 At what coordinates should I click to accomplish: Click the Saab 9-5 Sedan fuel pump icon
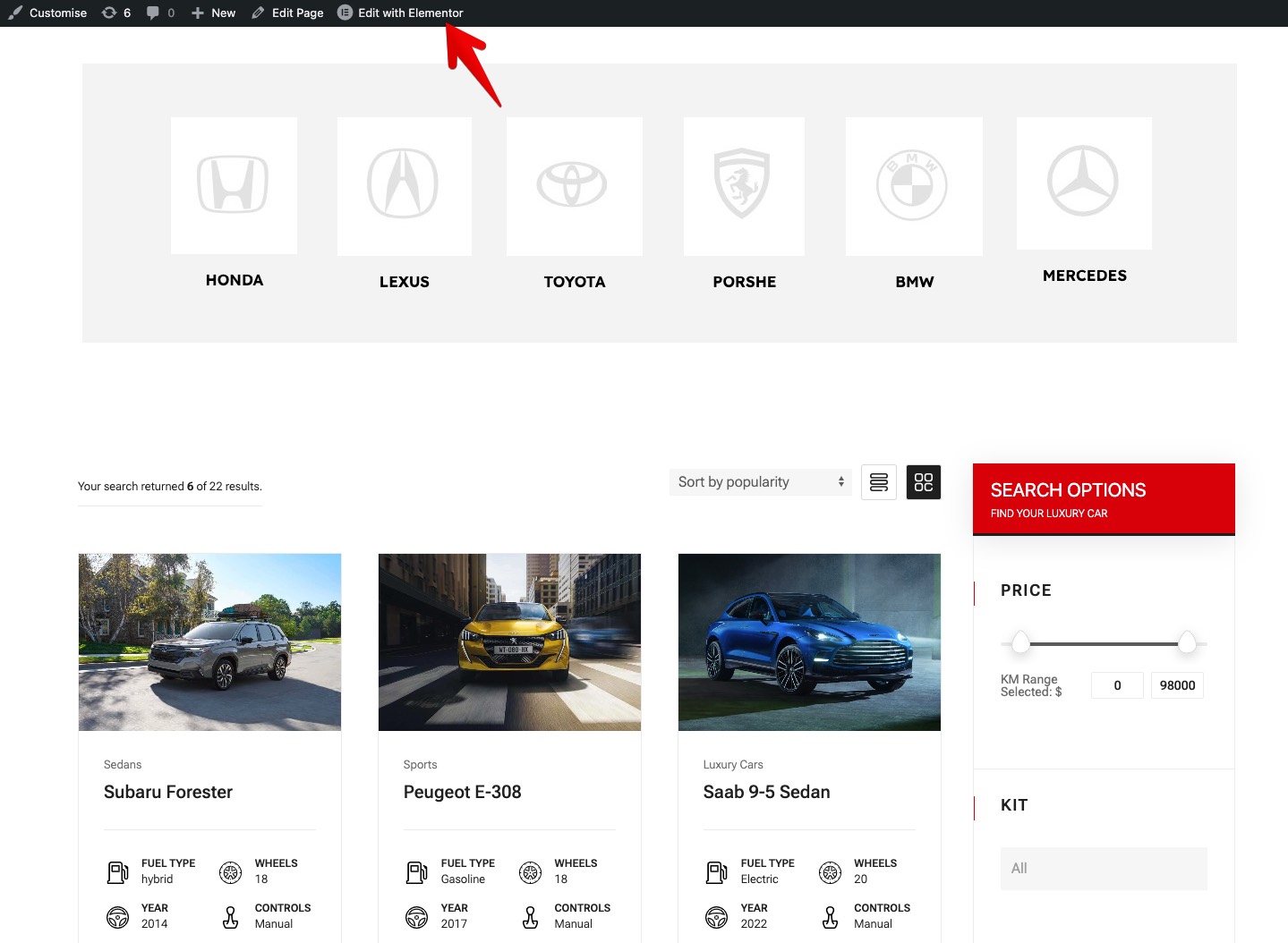click(x=717, y=872)
